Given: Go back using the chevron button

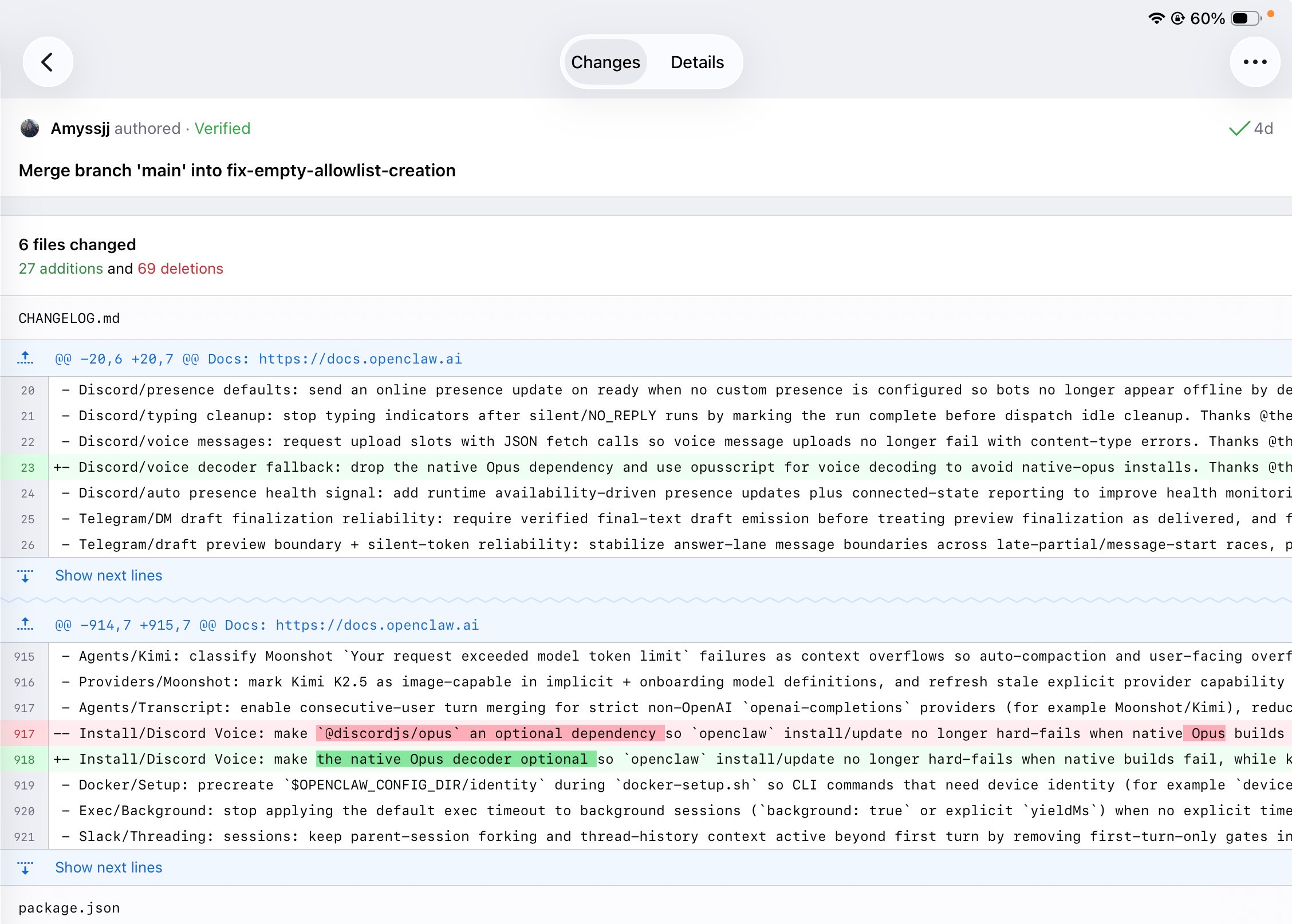Looking at the screenshot, I should coord(48,62).
